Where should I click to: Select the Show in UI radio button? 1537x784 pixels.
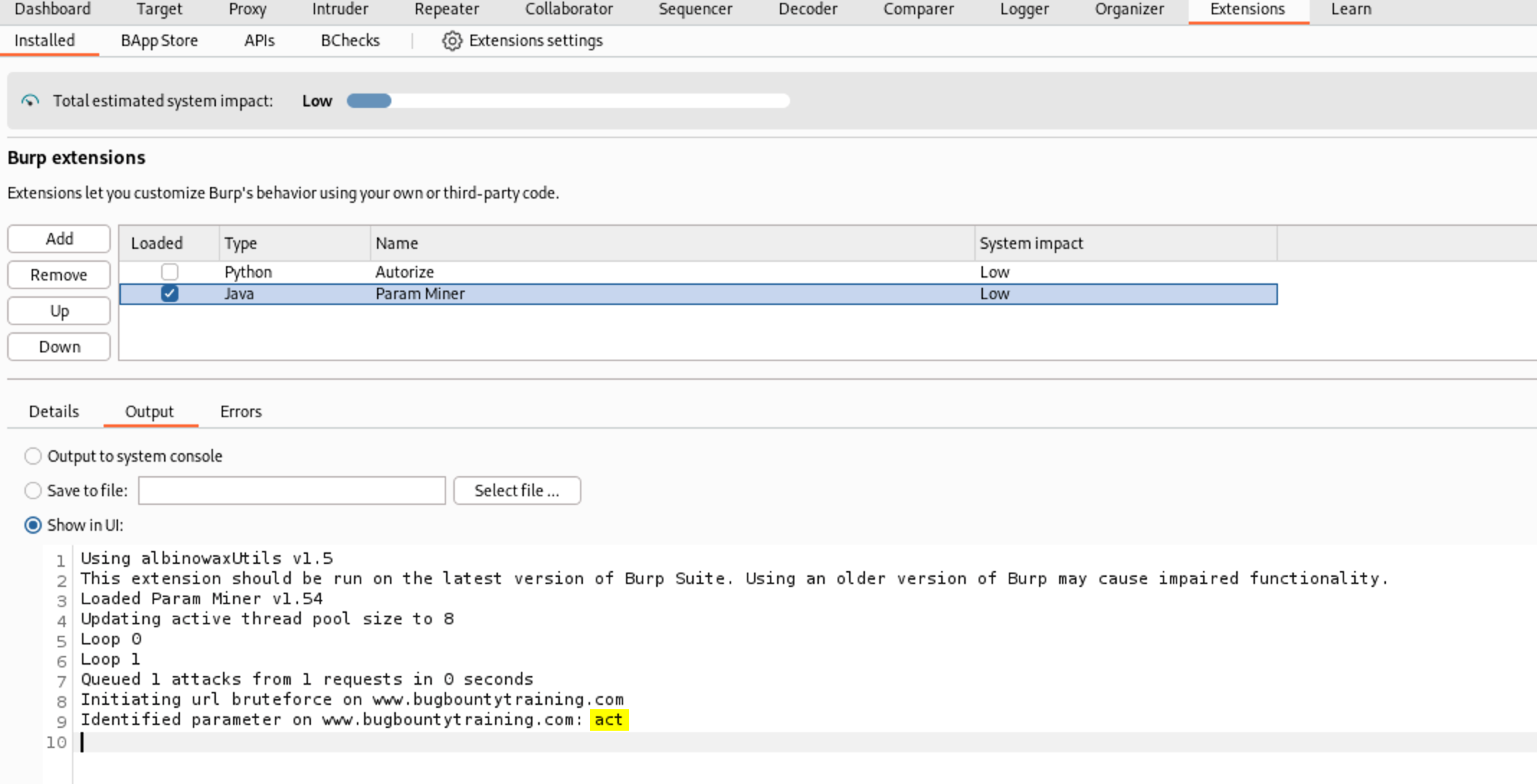(x=33, y=525)
